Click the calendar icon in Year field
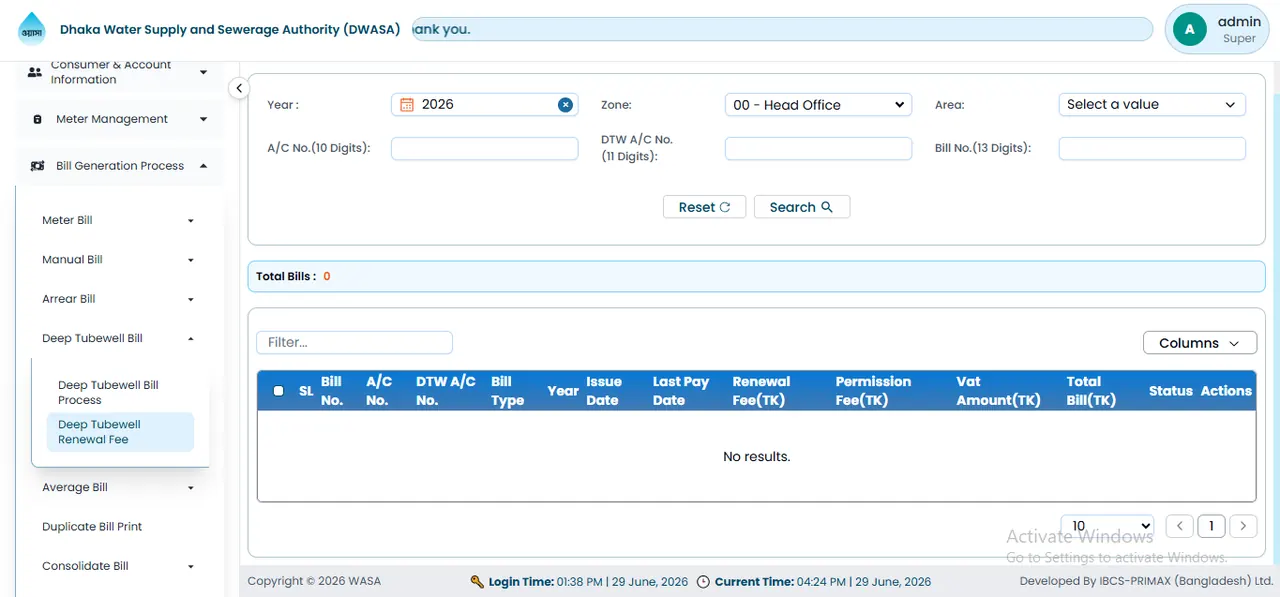The image size is (1280, 597). click(407, 104)
